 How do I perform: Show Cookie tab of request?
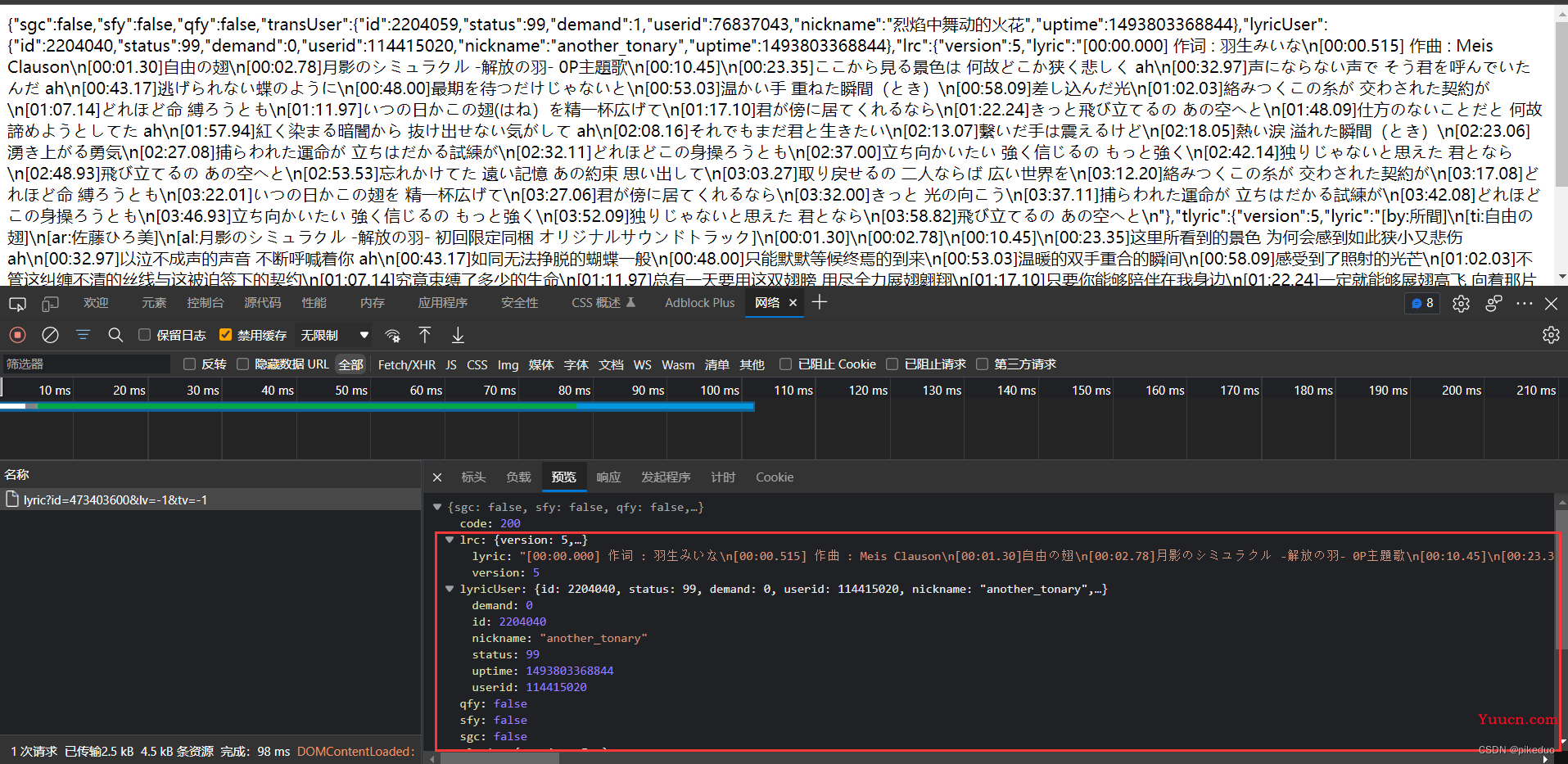(775, 477)
